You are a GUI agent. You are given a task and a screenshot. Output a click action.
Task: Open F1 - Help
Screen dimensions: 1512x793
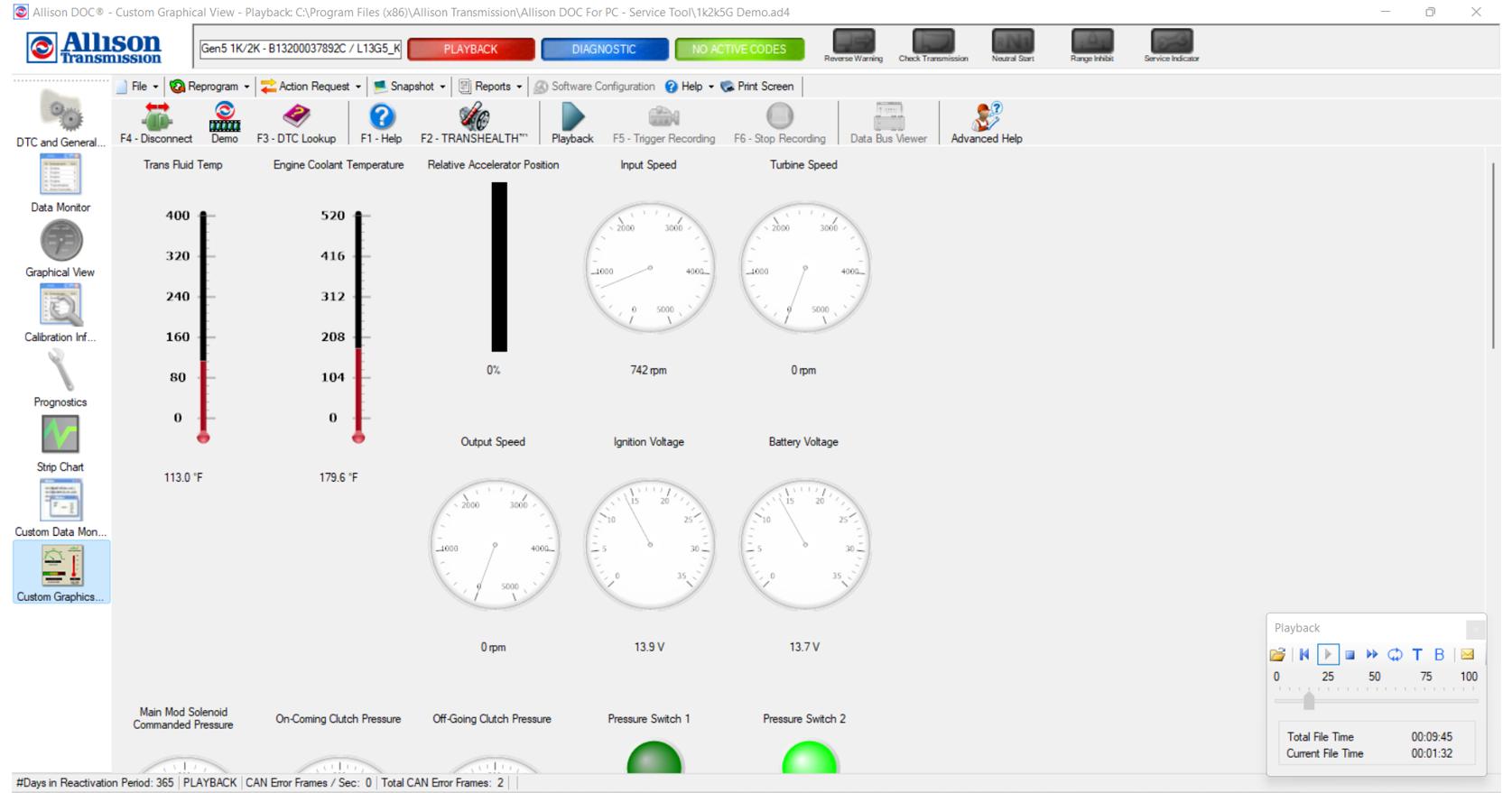click(x=381, y=124)
